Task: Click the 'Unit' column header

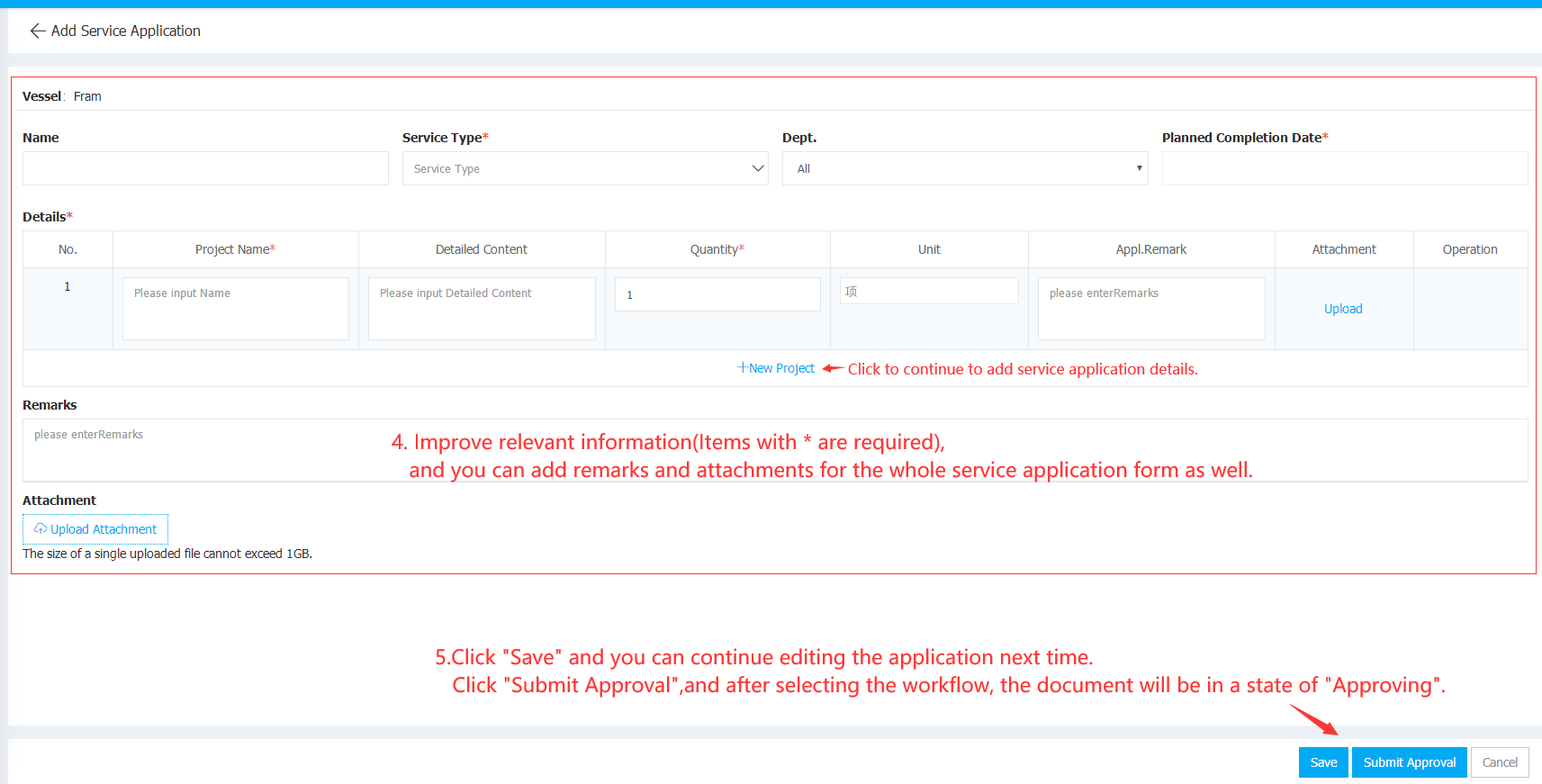Action: (929, 249)
